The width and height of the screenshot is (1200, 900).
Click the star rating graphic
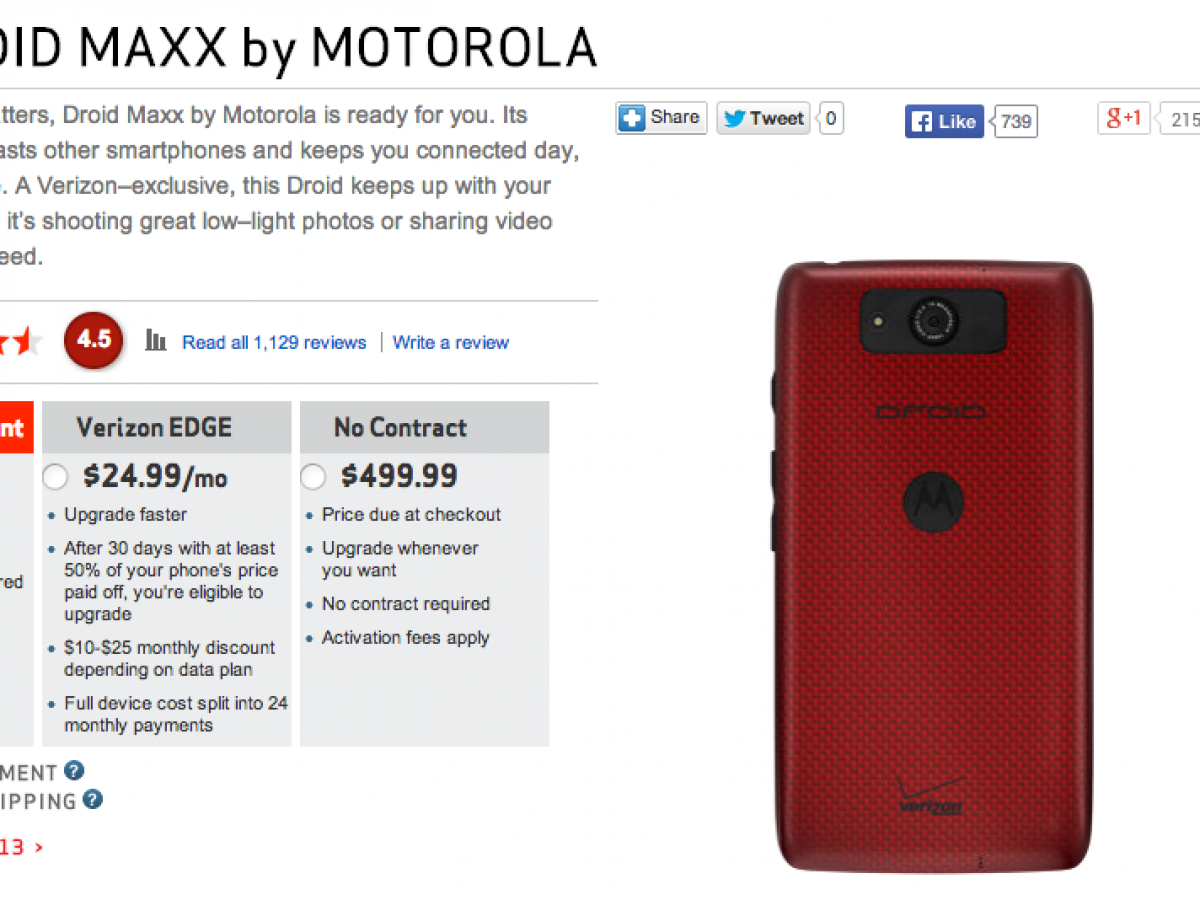pos(21,342)
